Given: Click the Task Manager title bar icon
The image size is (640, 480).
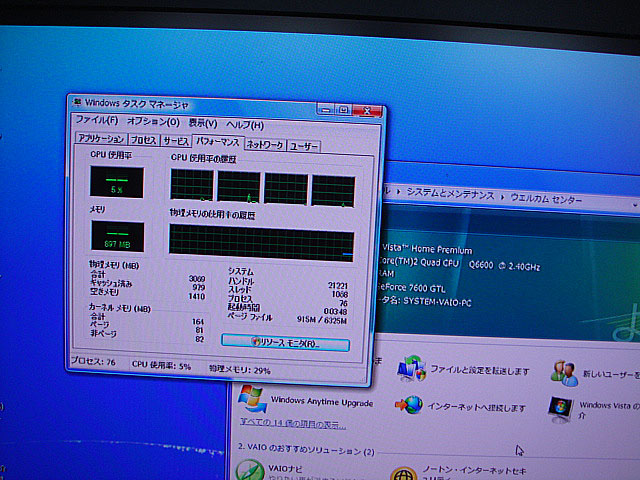Looking at the screenshot, I should 76,102.
